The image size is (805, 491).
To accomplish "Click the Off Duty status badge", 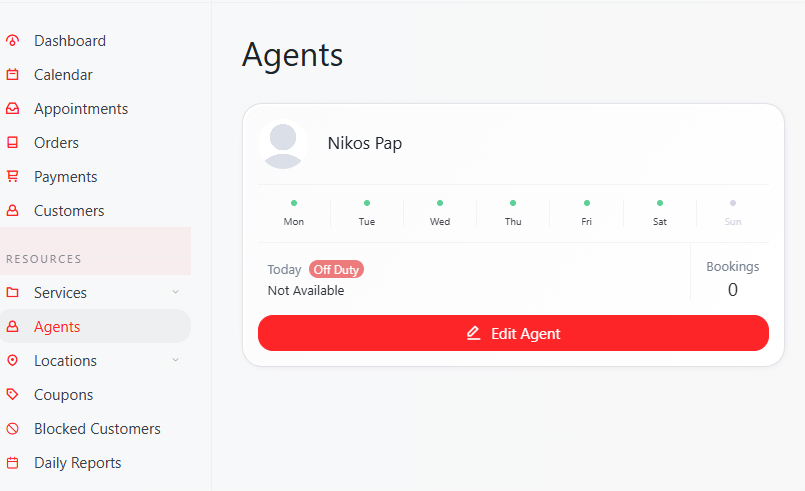I will coord(336,269).
